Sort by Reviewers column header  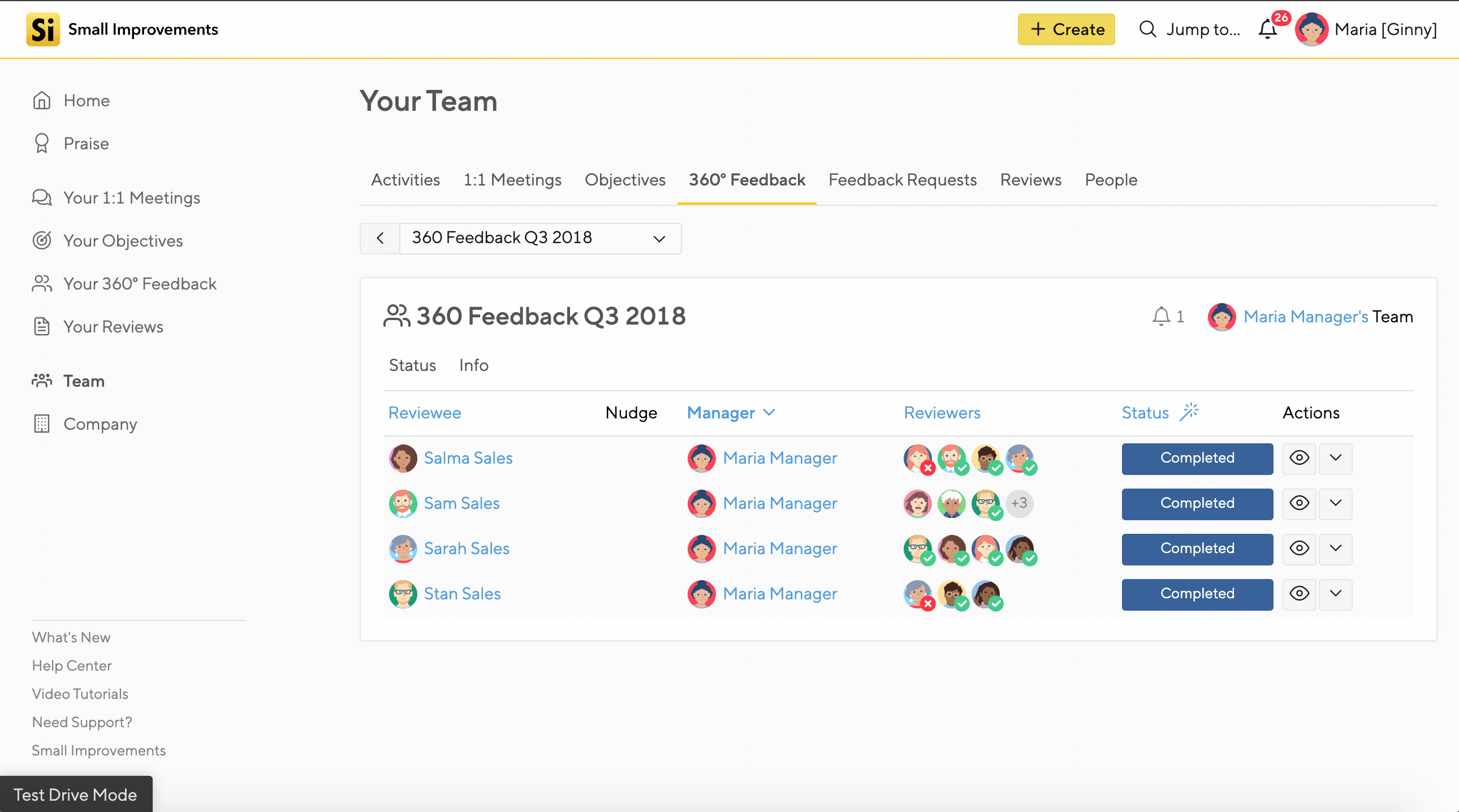(942, 413)
